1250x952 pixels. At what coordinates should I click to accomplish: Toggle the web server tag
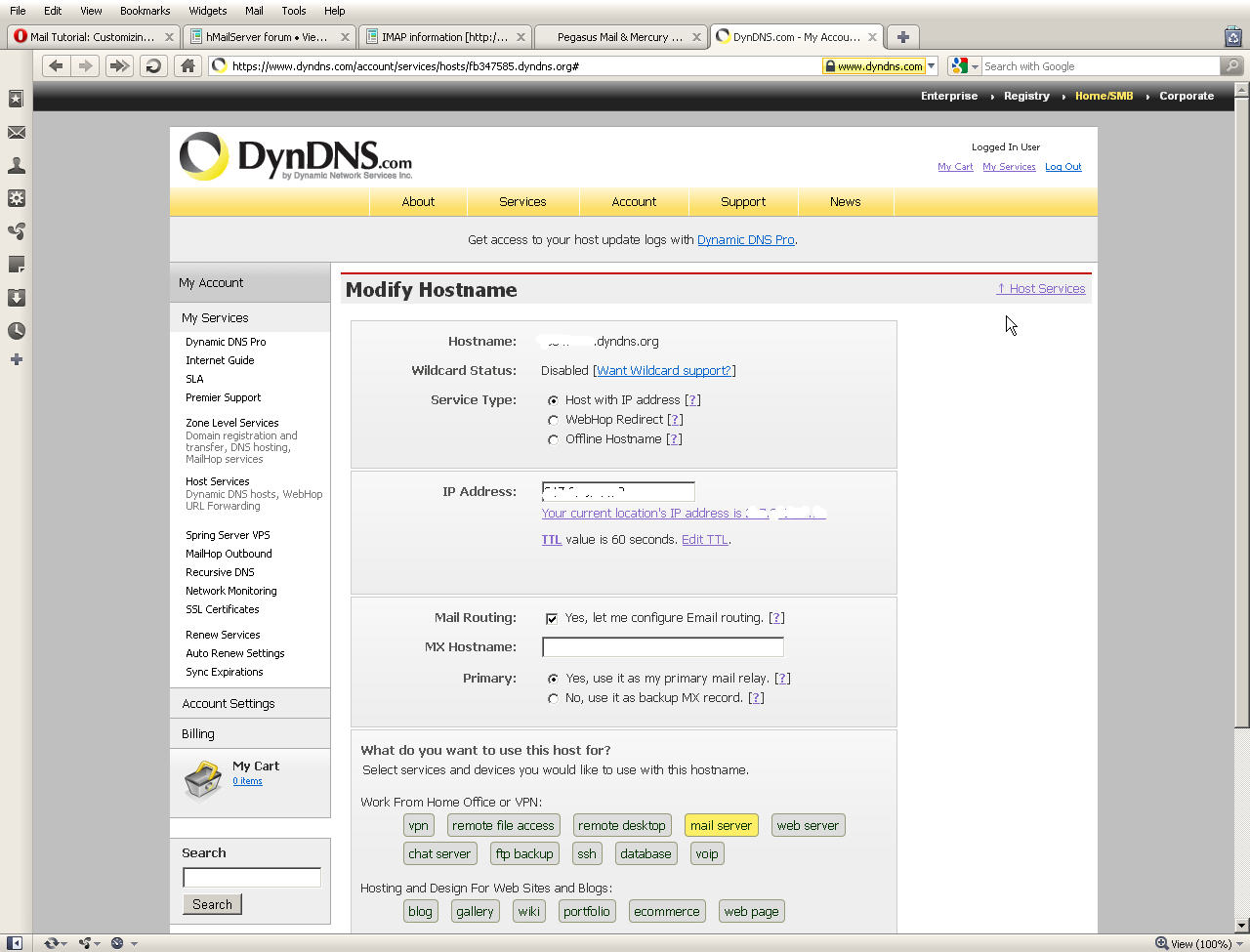coord(808,825)
